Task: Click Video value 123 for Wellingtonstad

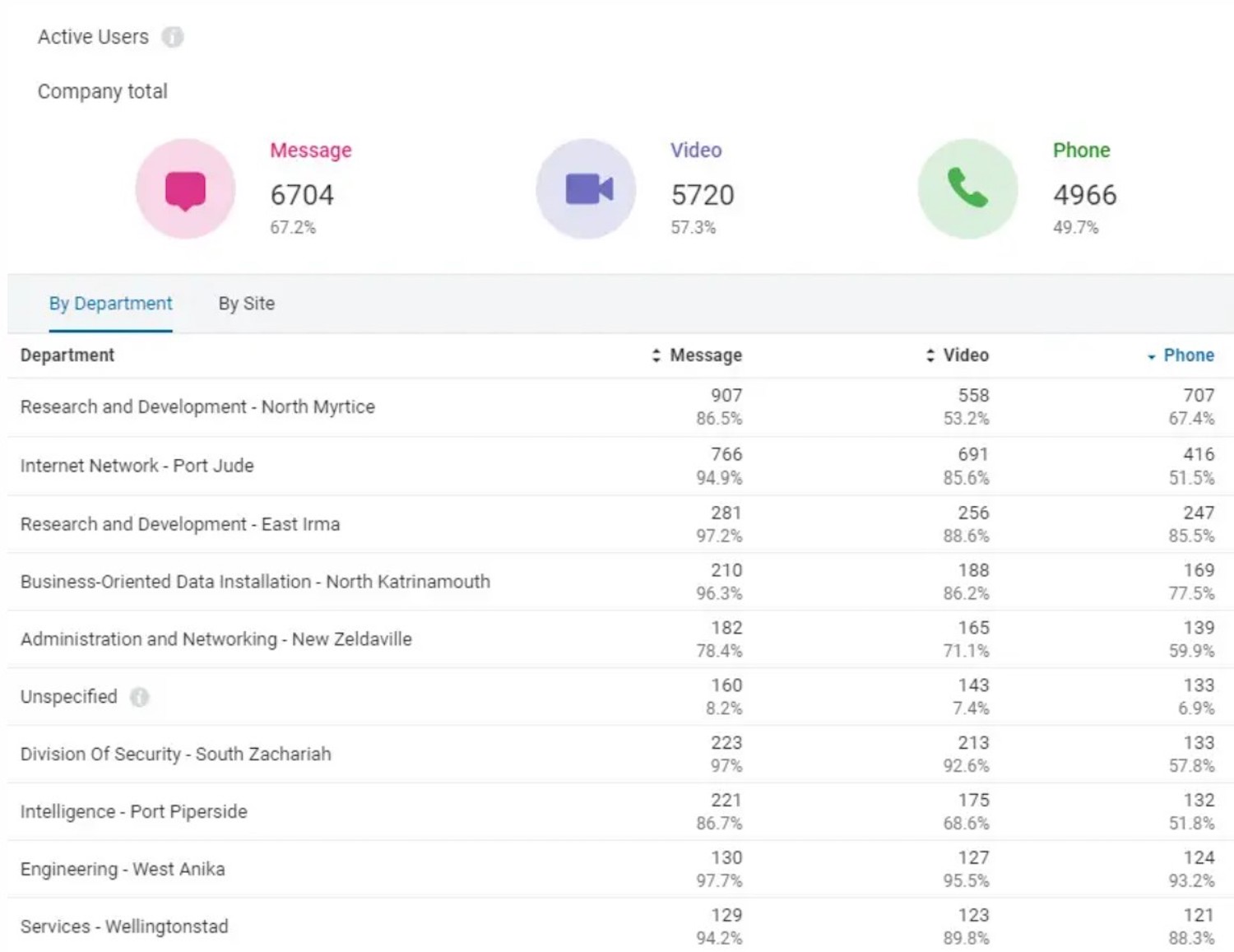Action: coord(973,916)
